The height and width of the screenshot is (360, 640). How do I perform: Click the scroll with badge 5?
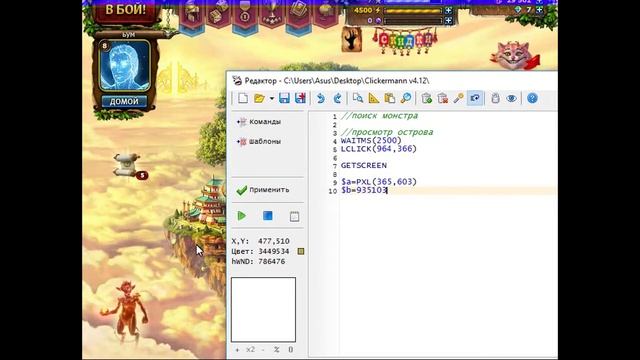[130, 166]
